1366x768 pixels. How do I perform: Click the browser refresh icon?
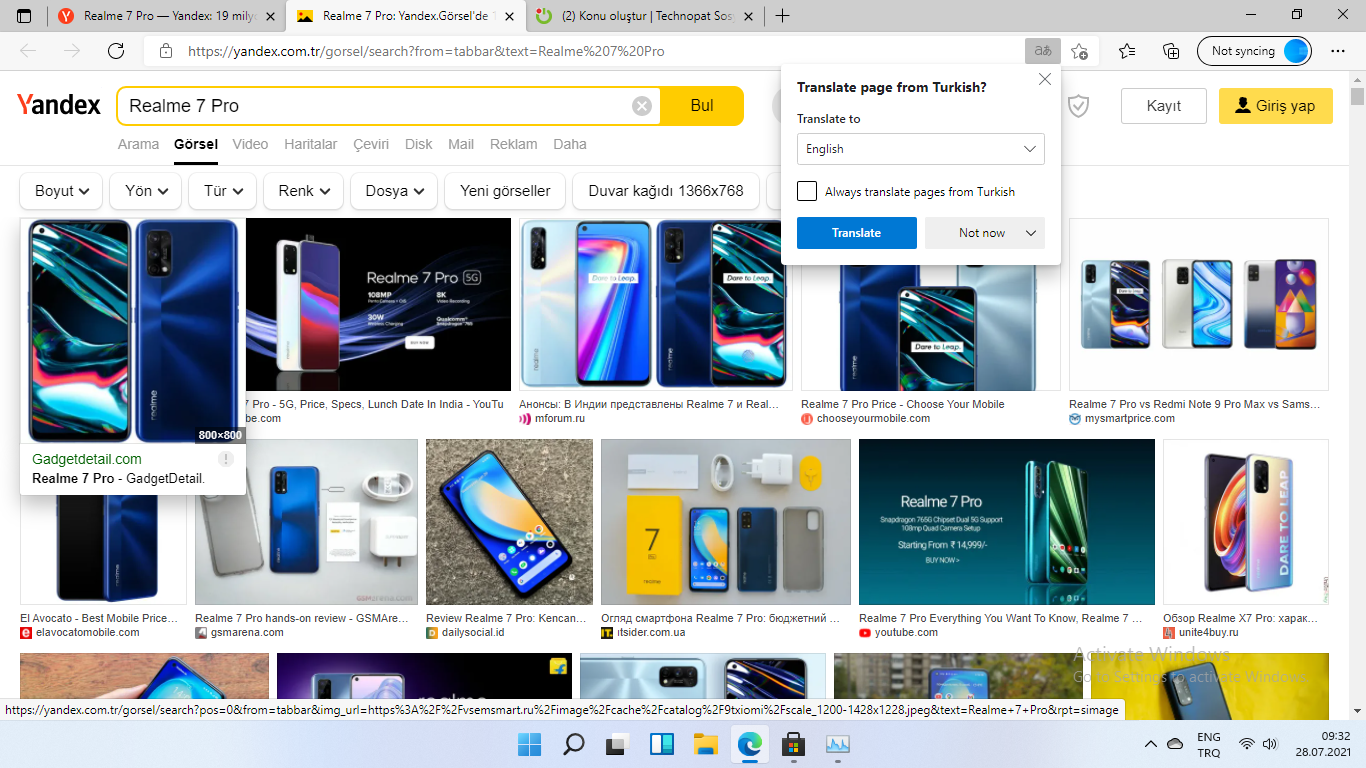click(116, 51)
